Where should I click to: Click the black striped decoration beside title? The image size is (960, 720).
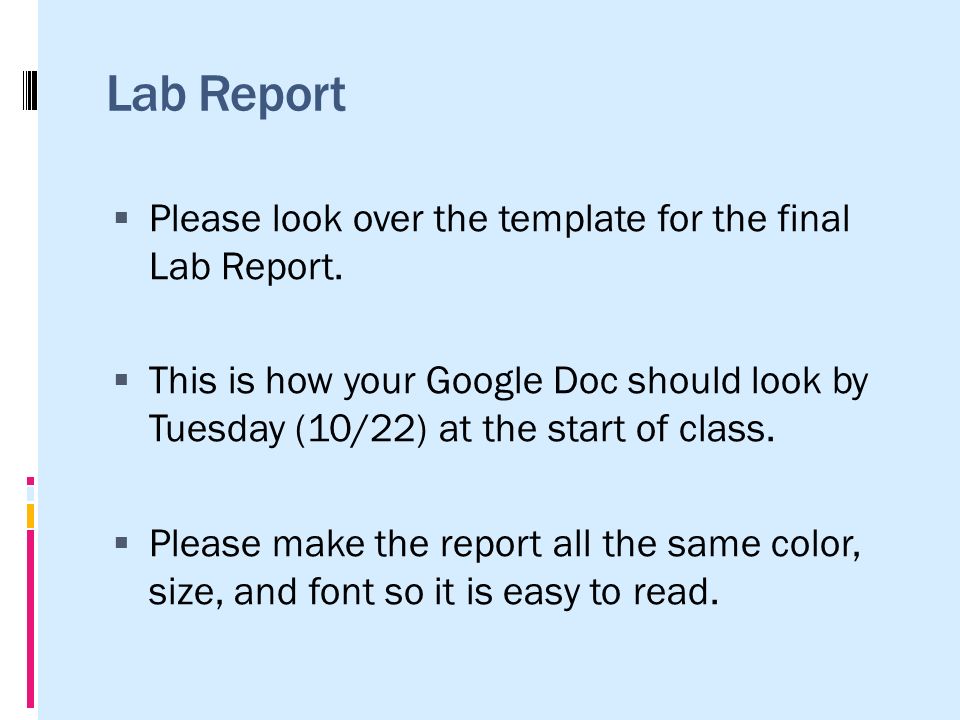[x=30, y=90]
